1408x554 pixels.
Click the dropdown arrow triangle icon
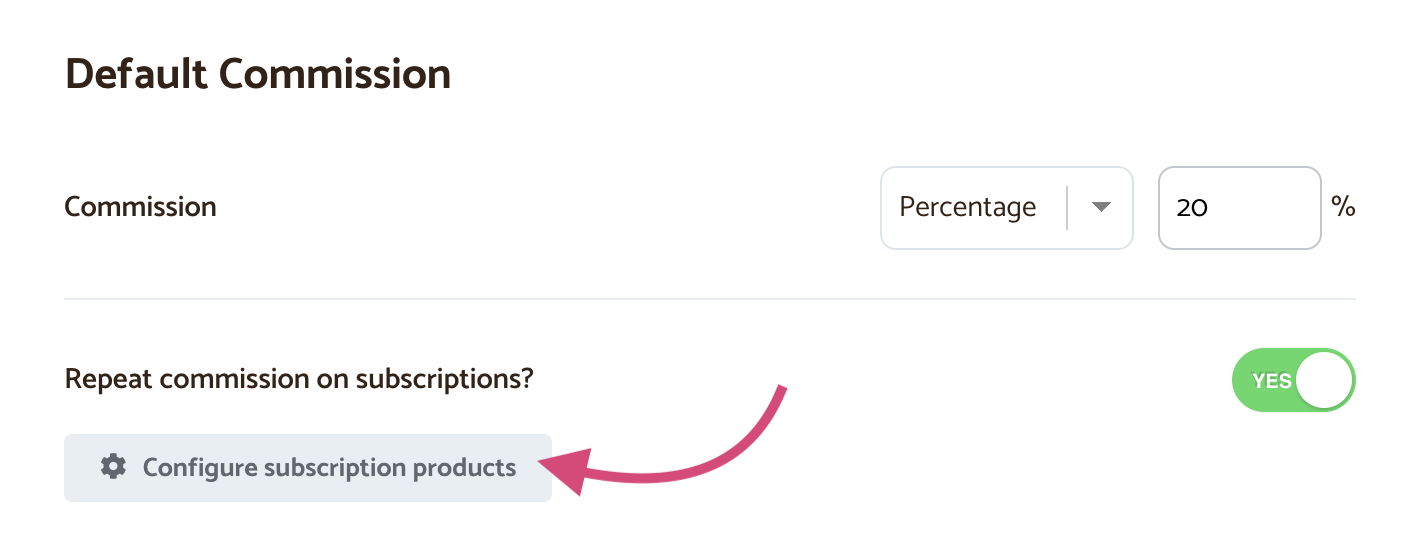click(1101, 207)
